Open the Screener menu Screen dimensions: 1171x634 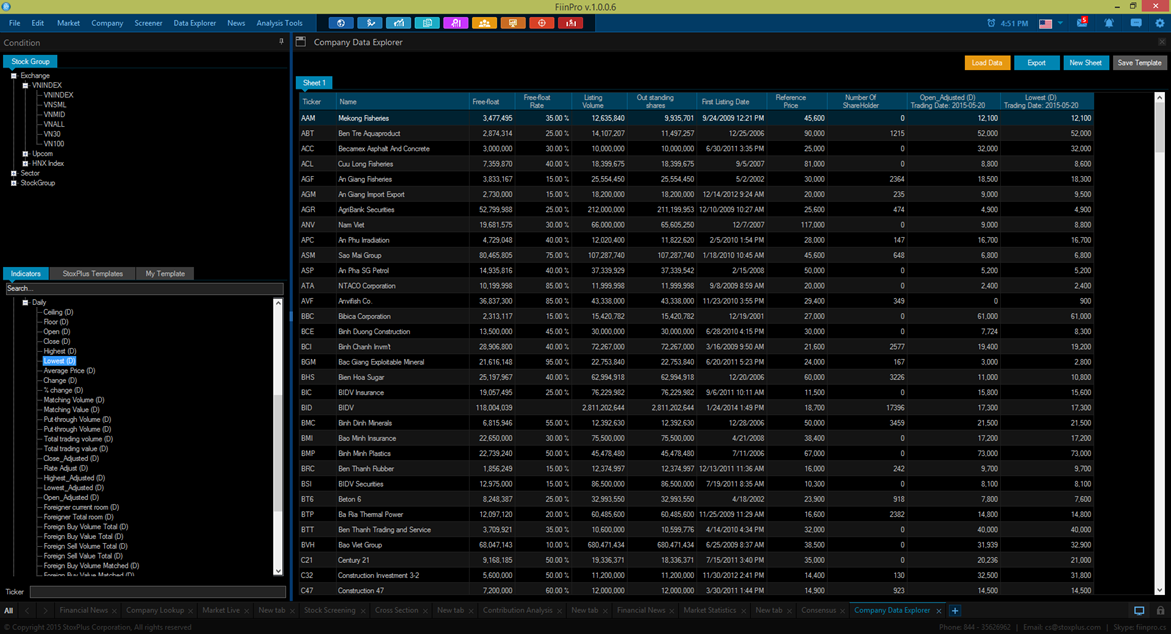148,23
